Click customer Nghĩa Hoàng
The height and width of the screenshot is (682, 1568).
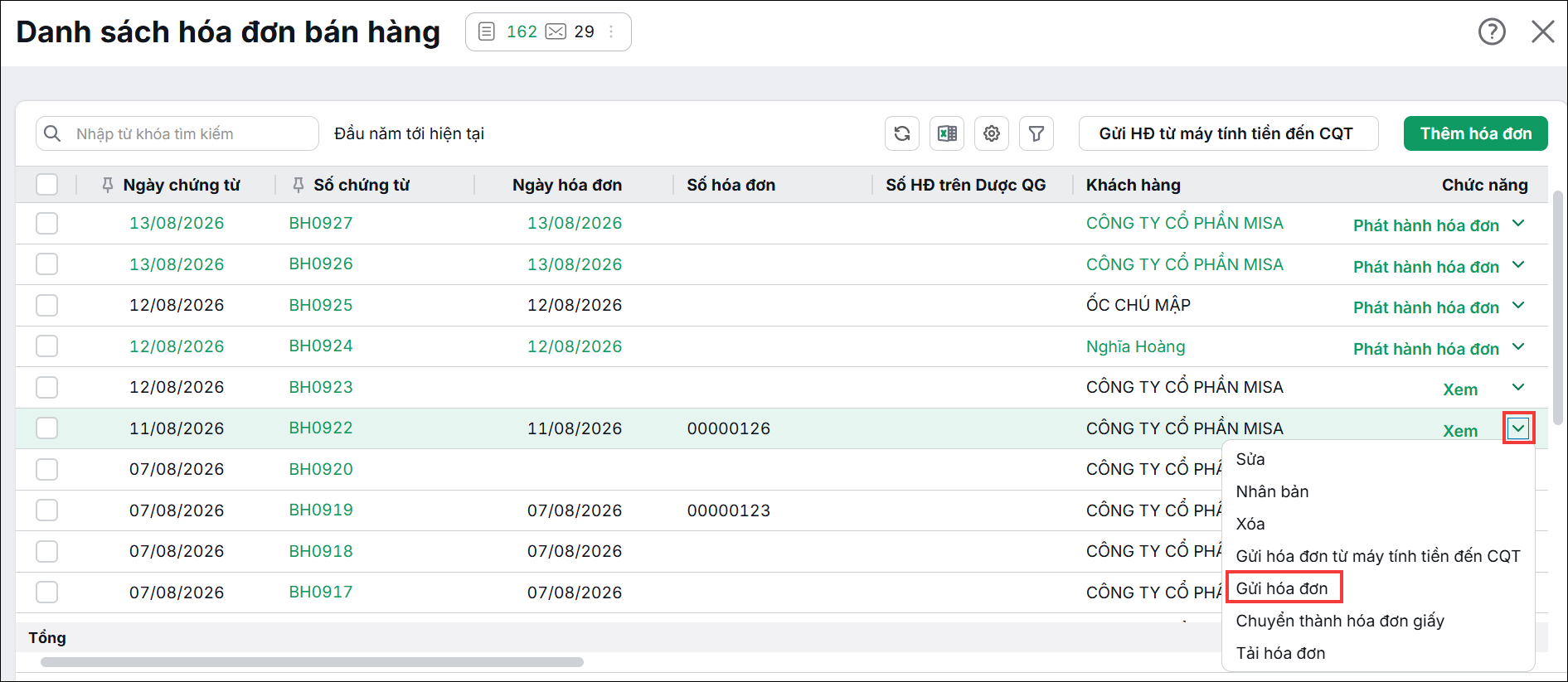coord(1135,346)
